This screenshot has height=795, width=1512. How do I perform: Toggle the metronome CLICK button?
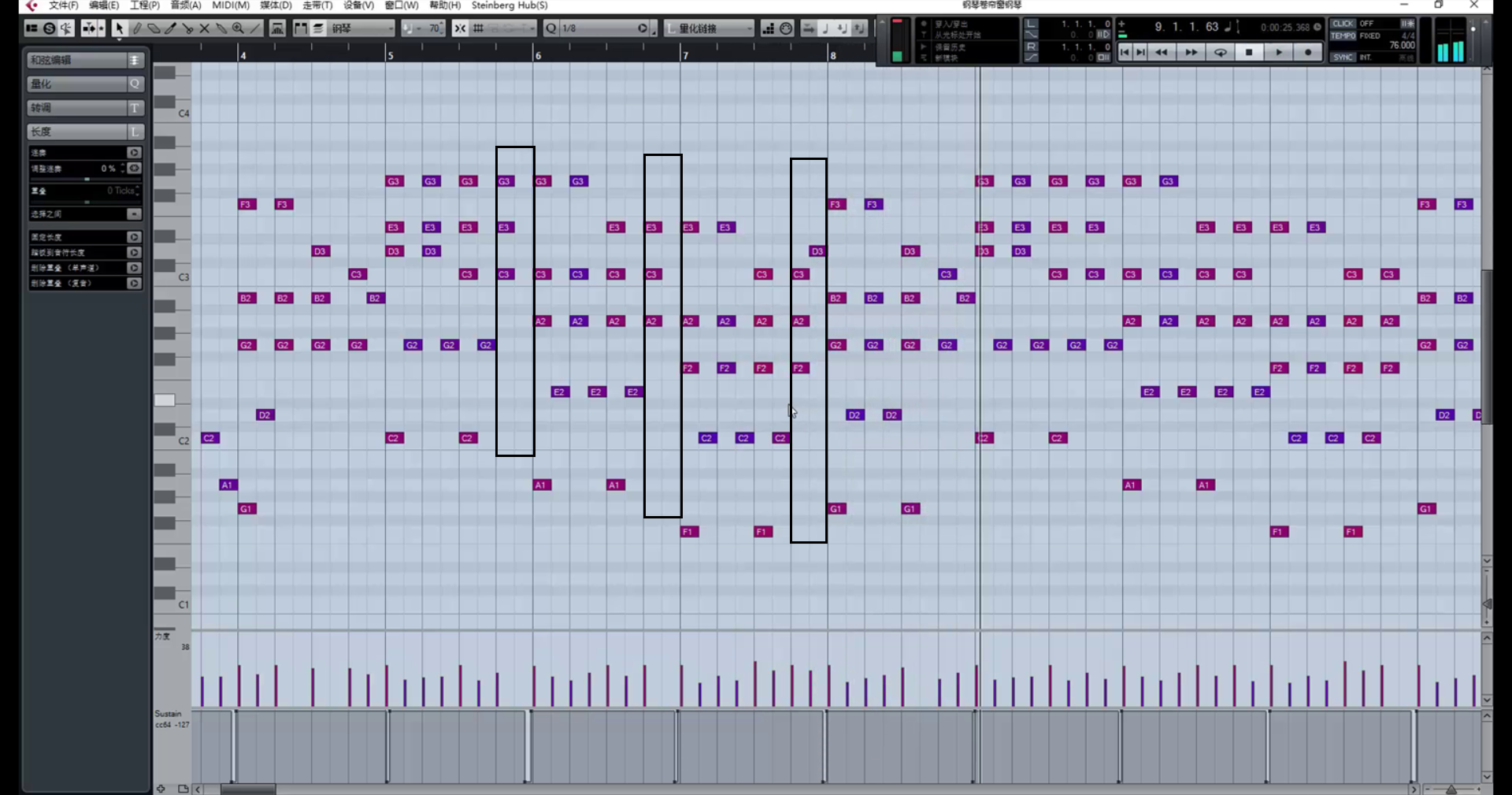(x=1343, y=24)
